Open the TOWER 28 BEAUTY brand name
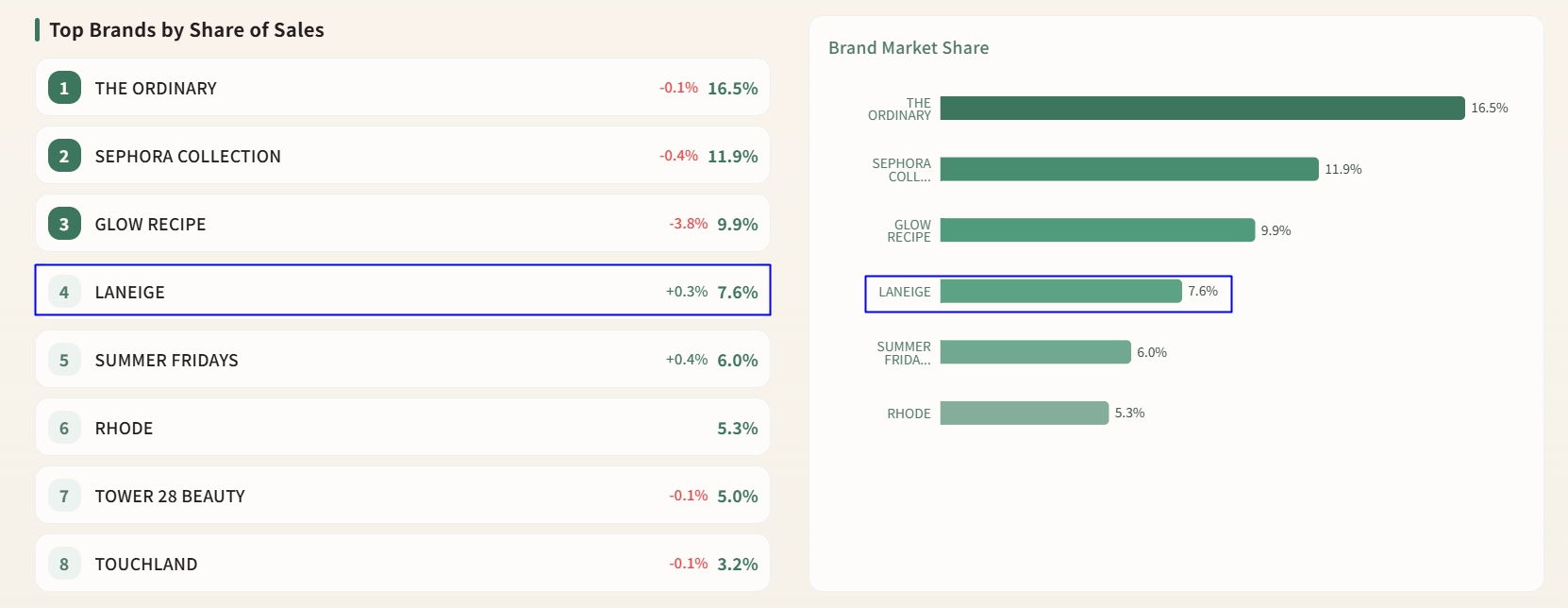The image size is (1568, 608). [170, 496]
